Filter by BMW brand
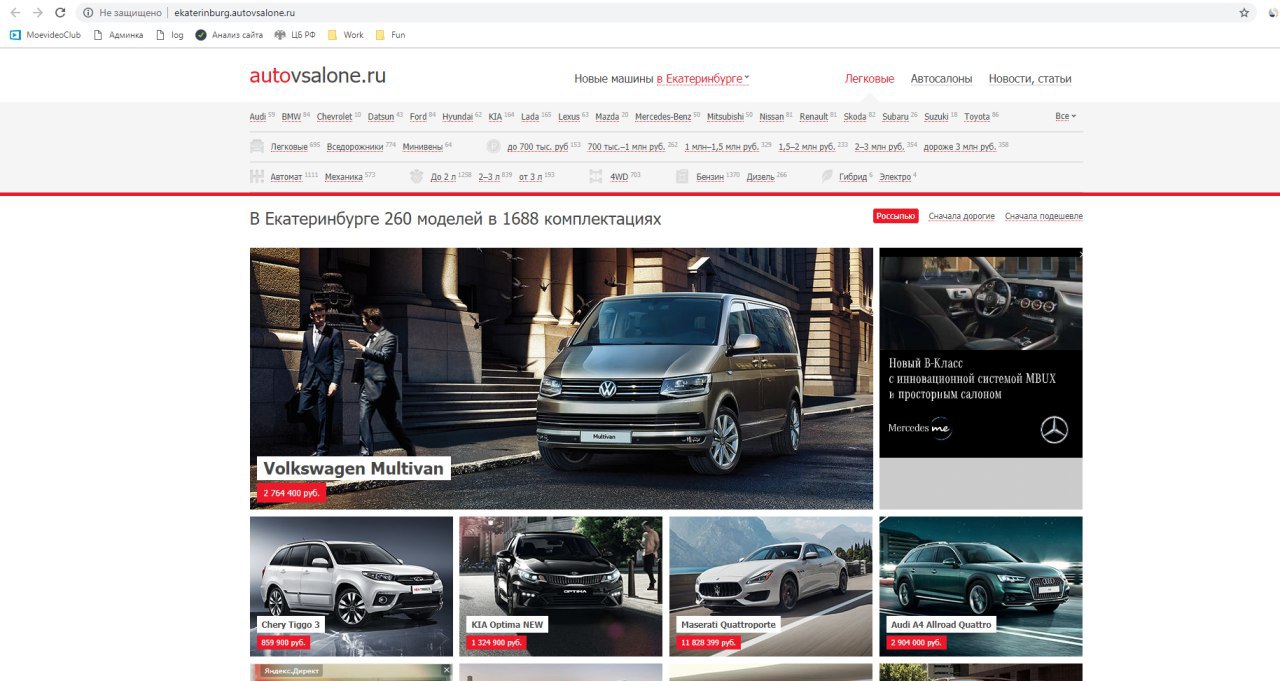This screenshot has height=681, width=1280. [291, 117]
